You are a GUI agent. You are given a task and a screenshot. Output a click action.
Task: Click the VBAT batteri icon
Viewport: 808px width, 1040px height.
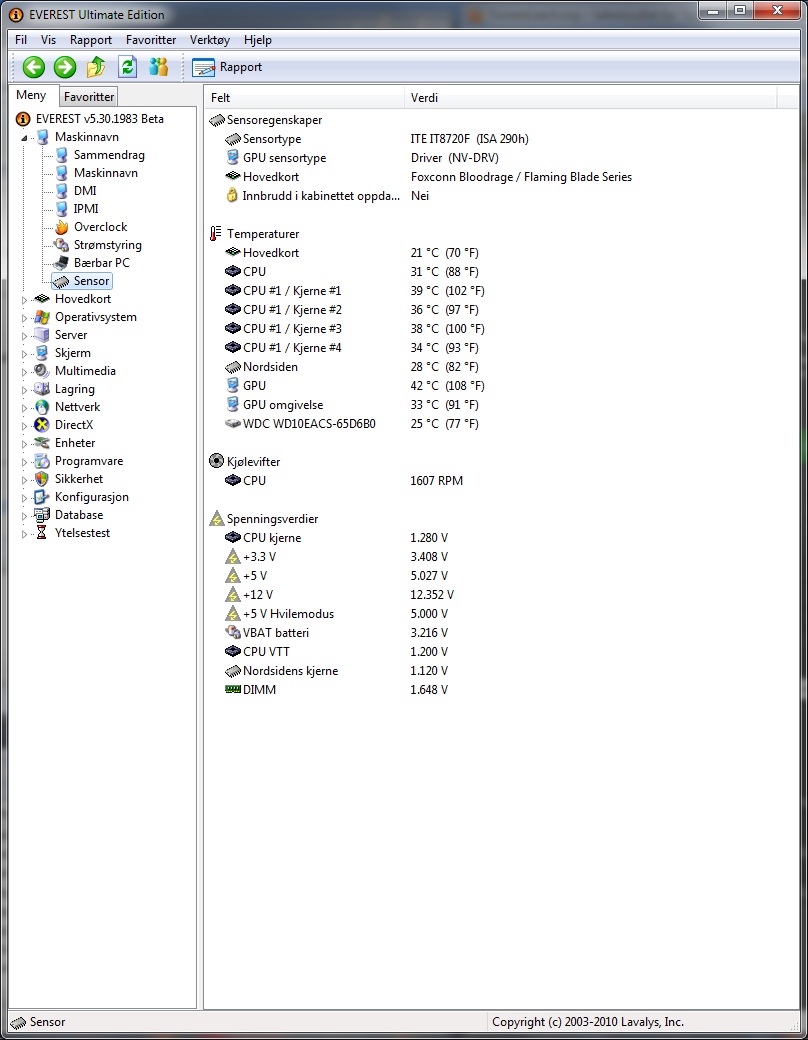233,632
